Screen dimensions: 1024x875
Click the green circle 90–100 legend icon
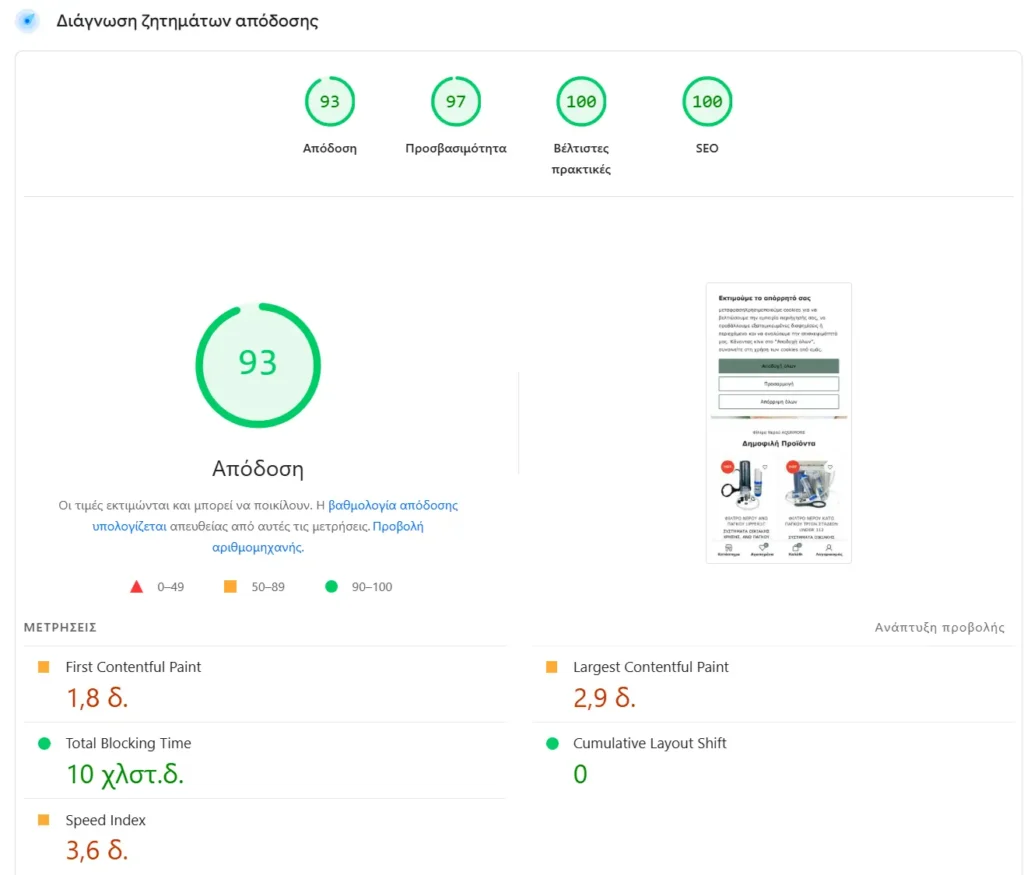[x=332, y=587]
